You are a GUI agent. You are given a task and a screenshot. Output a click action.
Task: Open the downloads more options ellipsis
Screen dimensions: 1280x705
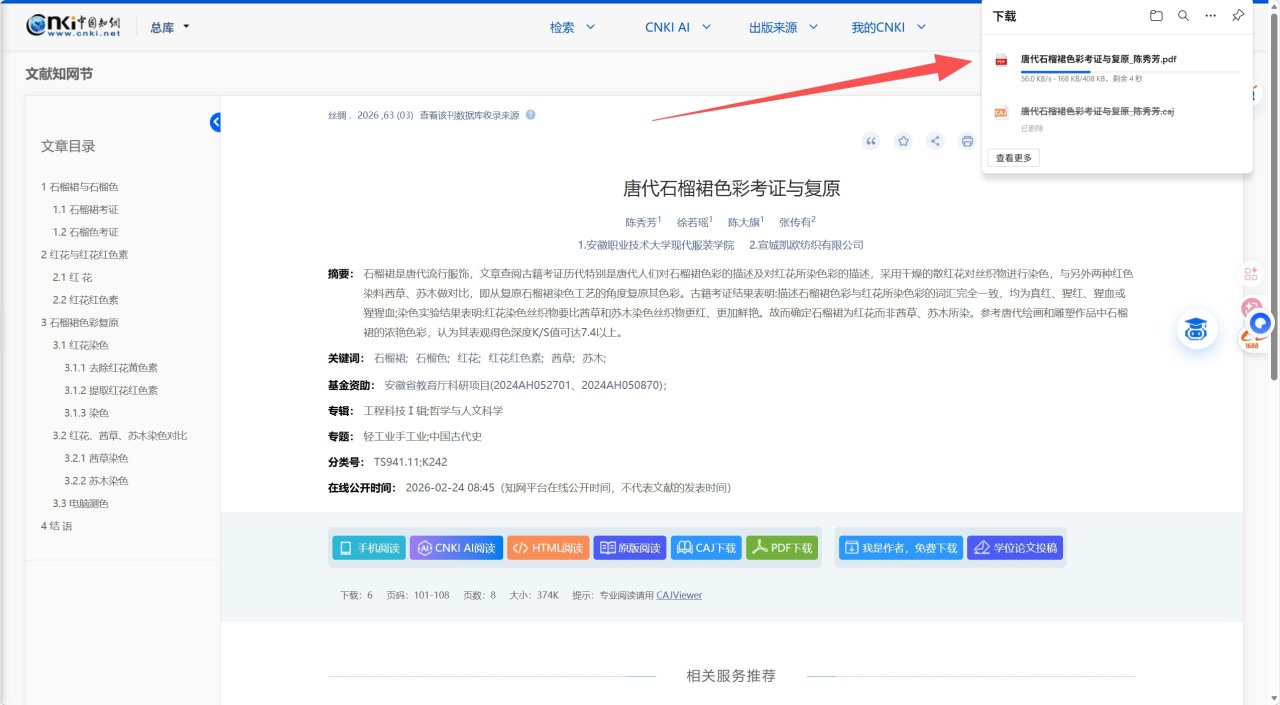[x=1211, y=16]
